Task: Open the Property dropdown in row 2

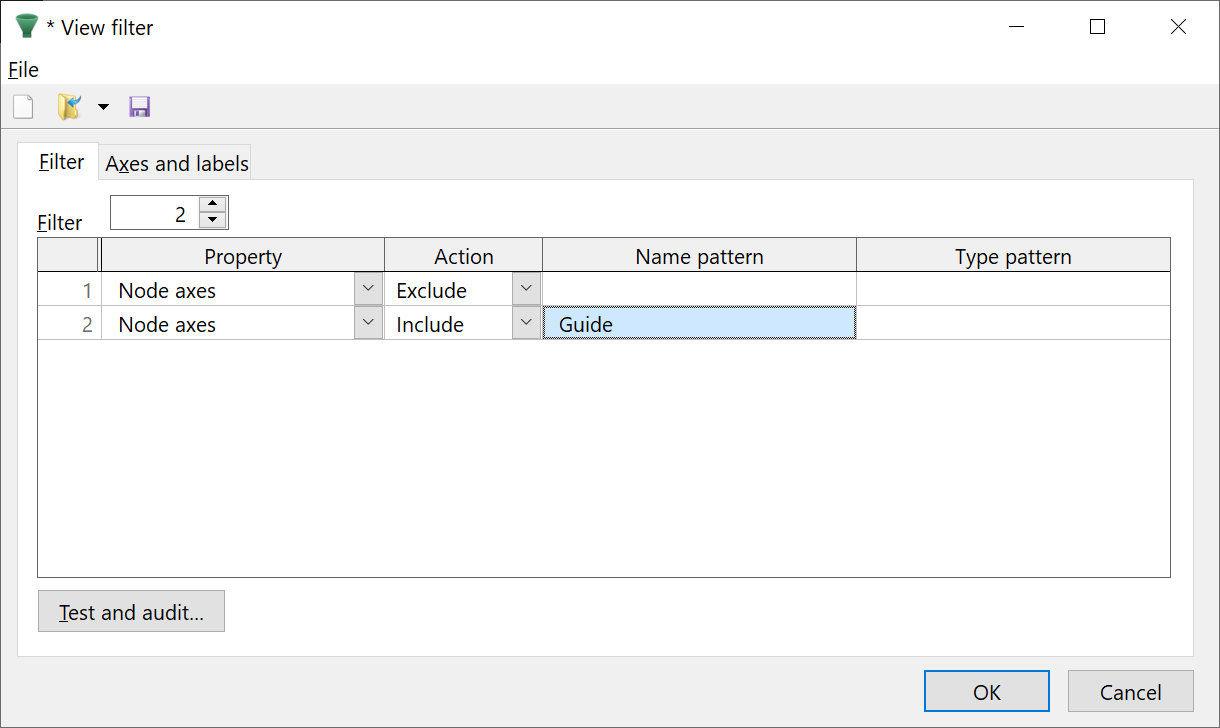Action: (x=368, y=324)
